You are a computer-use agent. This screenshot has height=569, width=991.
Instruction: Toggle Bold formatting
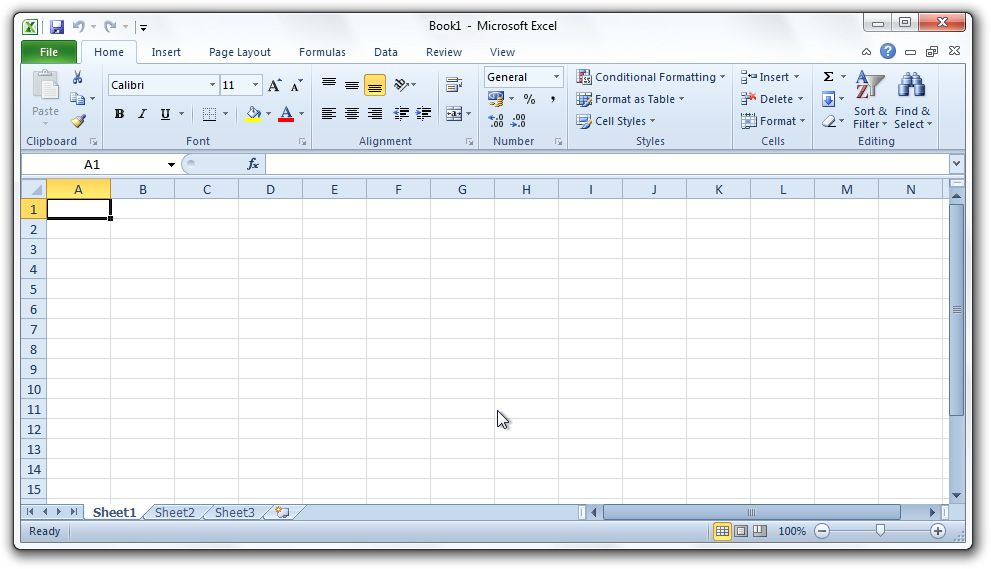pyautogui.click(x=119, y=114)
